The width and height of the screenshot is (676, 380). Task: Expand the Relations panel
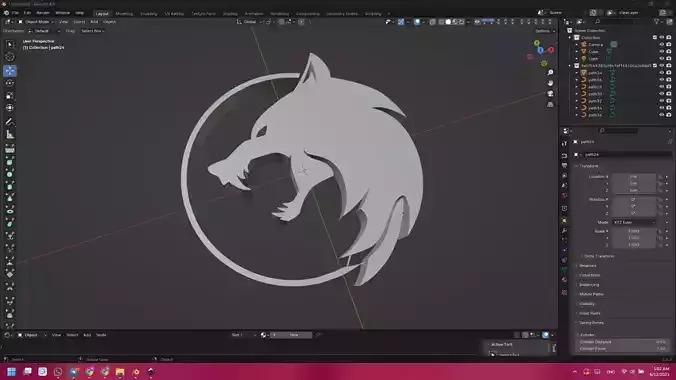click(588, 266)
